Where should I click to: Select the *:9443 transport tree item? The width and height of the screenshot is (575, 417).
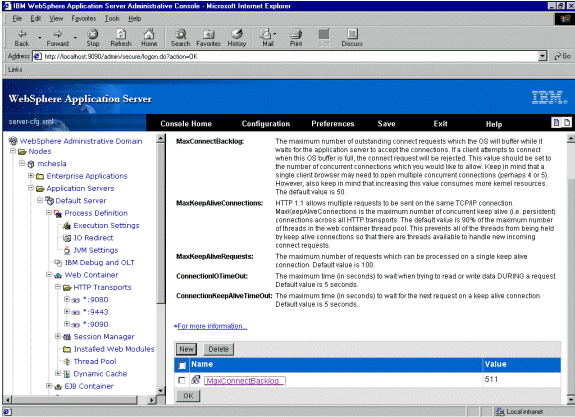click(x=95, y=312)
